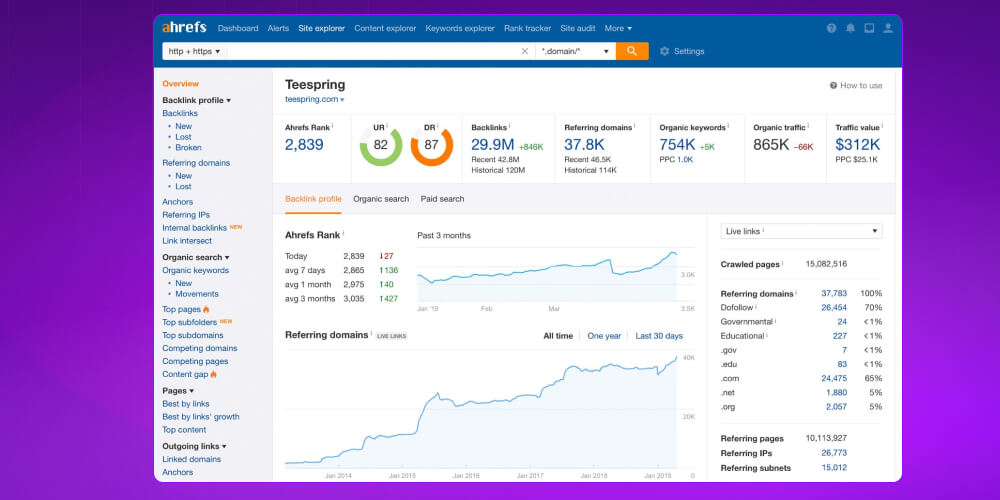Clear the search field with X icon
The width and height of the screenshot is (1000, 500).
(x=524, y=51)
